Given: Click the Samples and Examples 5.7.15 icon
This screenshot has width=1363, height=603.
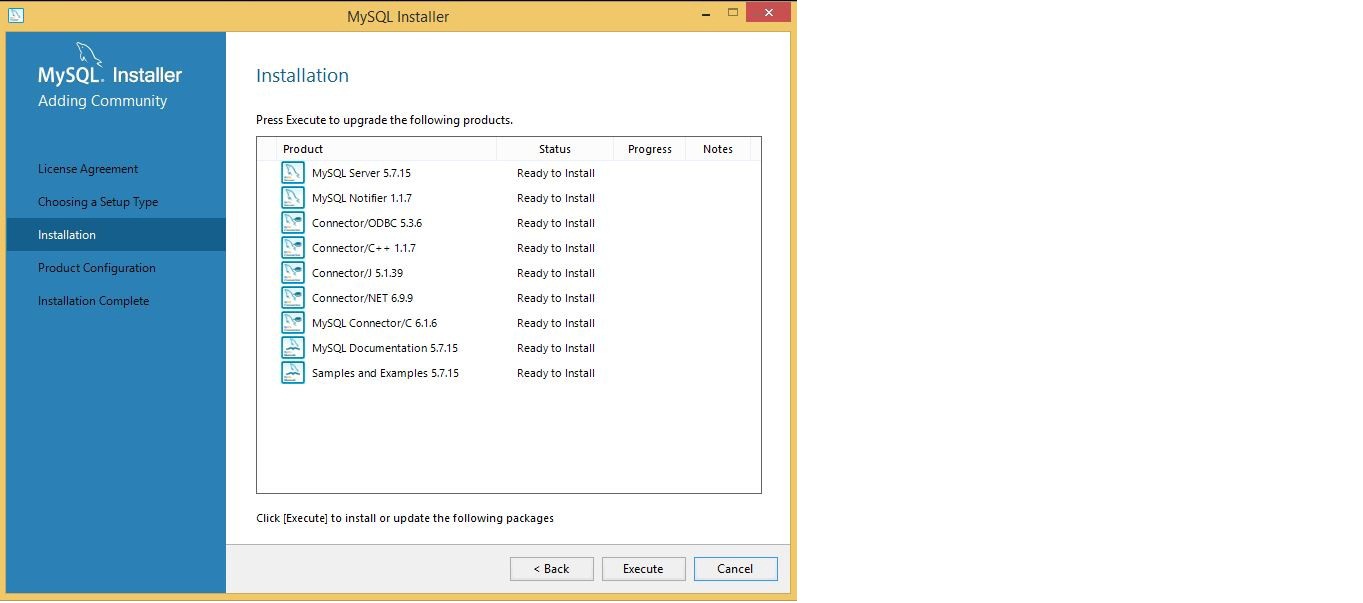Looking at the screenshot, I should click(x=293, y=373).
